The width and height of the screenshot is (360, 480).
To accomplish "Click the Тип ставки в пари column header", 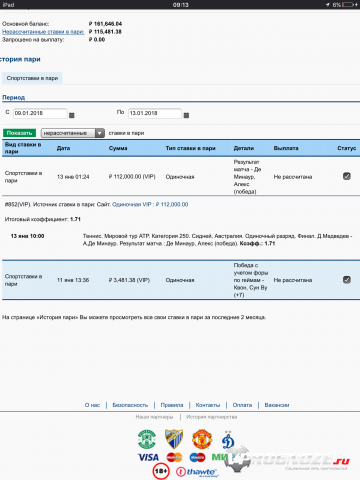I will point(191,148).
